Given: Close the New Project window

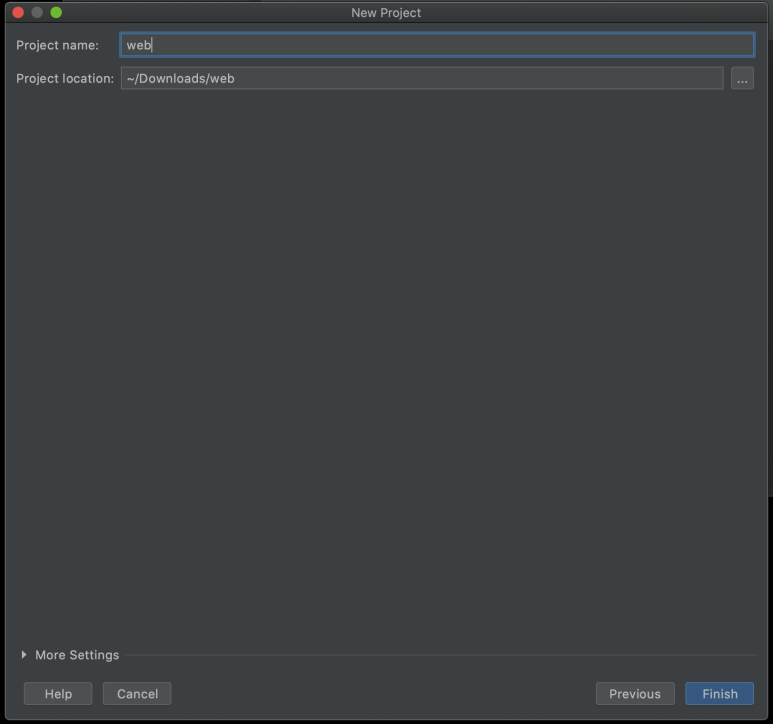Looking at the screenshot, I should (18, 12).
